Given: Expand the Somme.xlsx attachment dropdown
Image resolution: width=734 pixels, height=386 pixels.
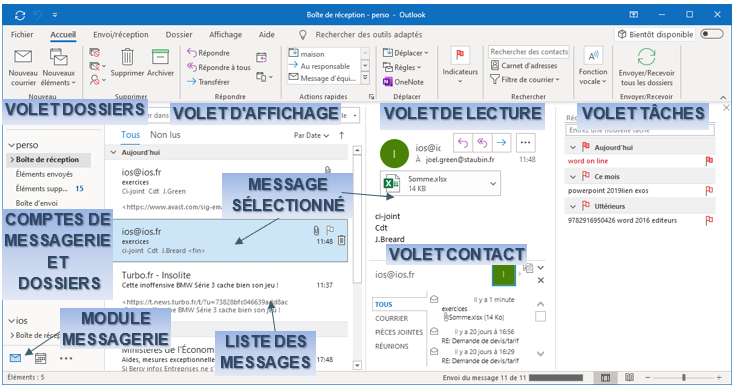Looking at the screenshot, I should (493, 183).
